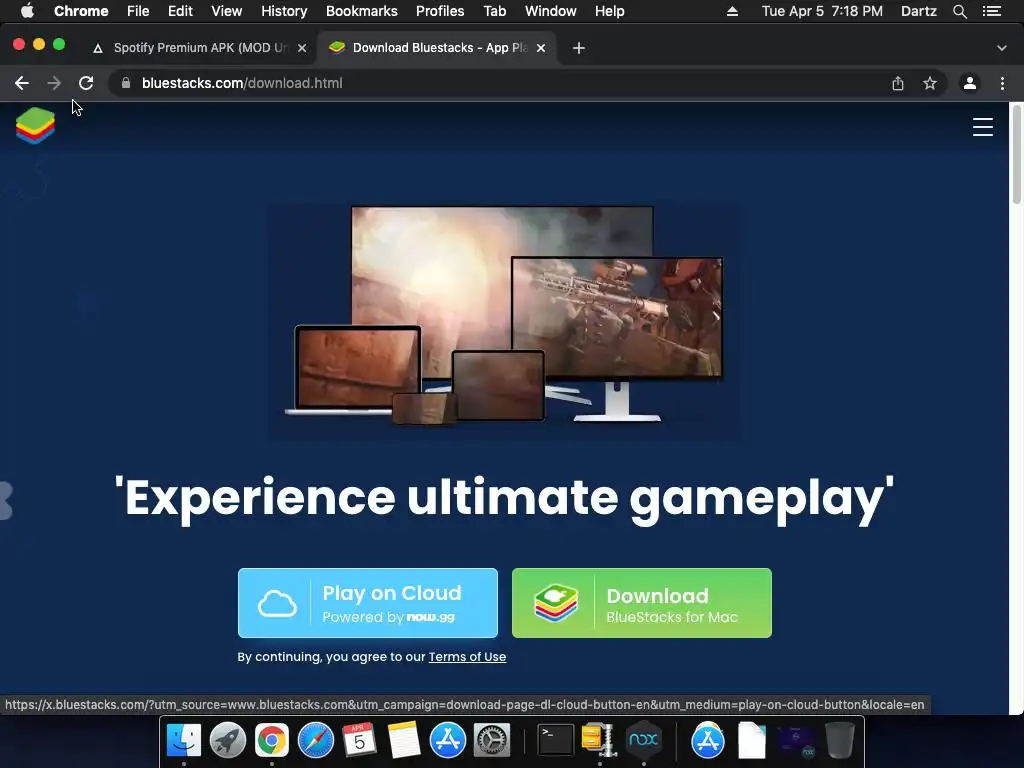Go back to the previous page
The height and width of the screenshot is (768, 1024).
click(x=22, y=83)
